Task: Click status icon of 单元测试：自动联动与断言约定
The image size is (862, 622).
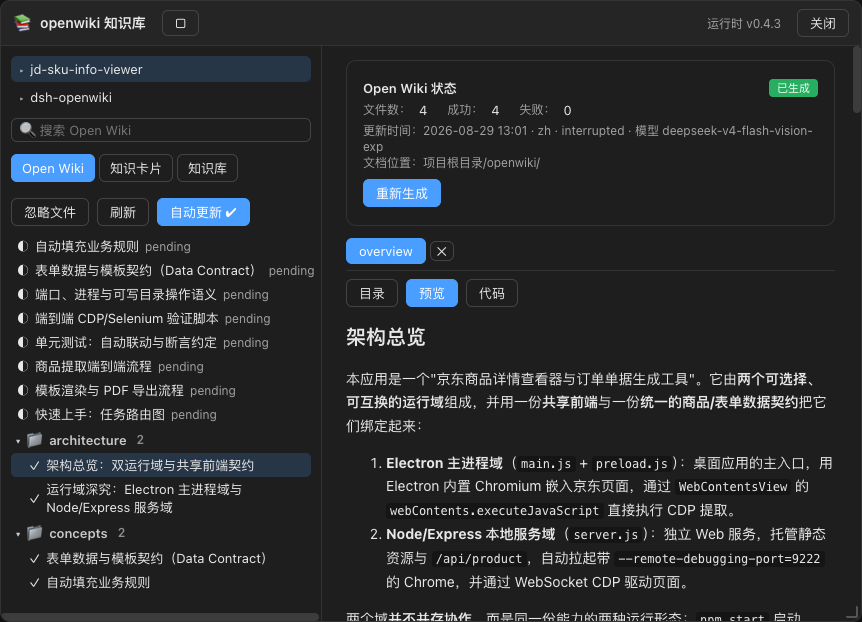Action: (x=23, y=342)
